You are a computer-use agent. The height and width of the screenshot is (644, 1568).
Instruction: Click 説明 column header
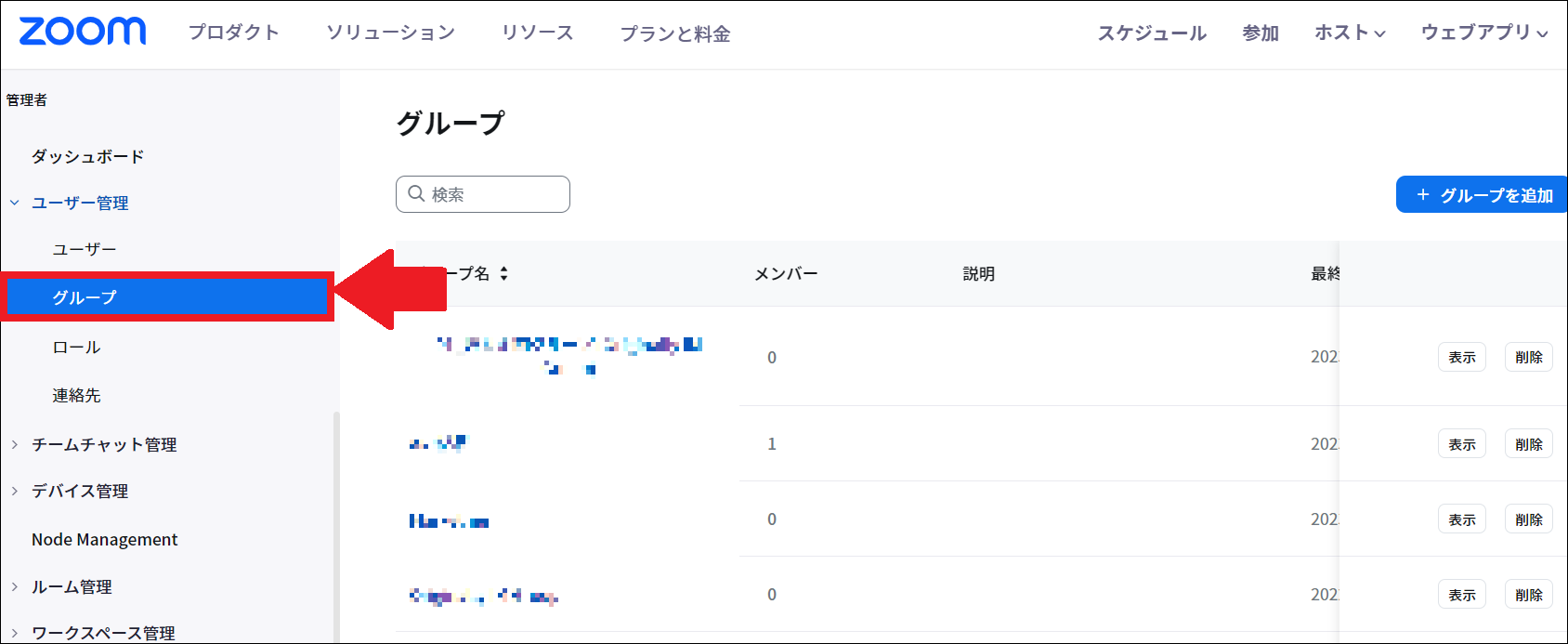[979, 273]
